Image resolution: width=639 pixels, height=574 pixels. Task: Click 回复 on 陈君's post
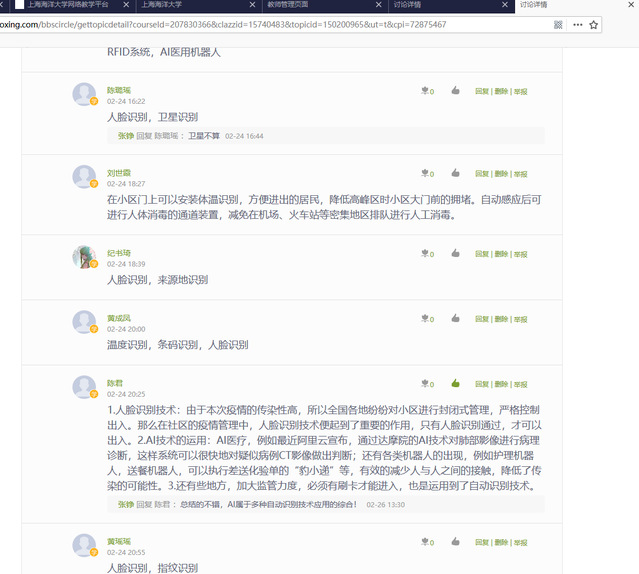pyautogui.click(x=482, y=383)
